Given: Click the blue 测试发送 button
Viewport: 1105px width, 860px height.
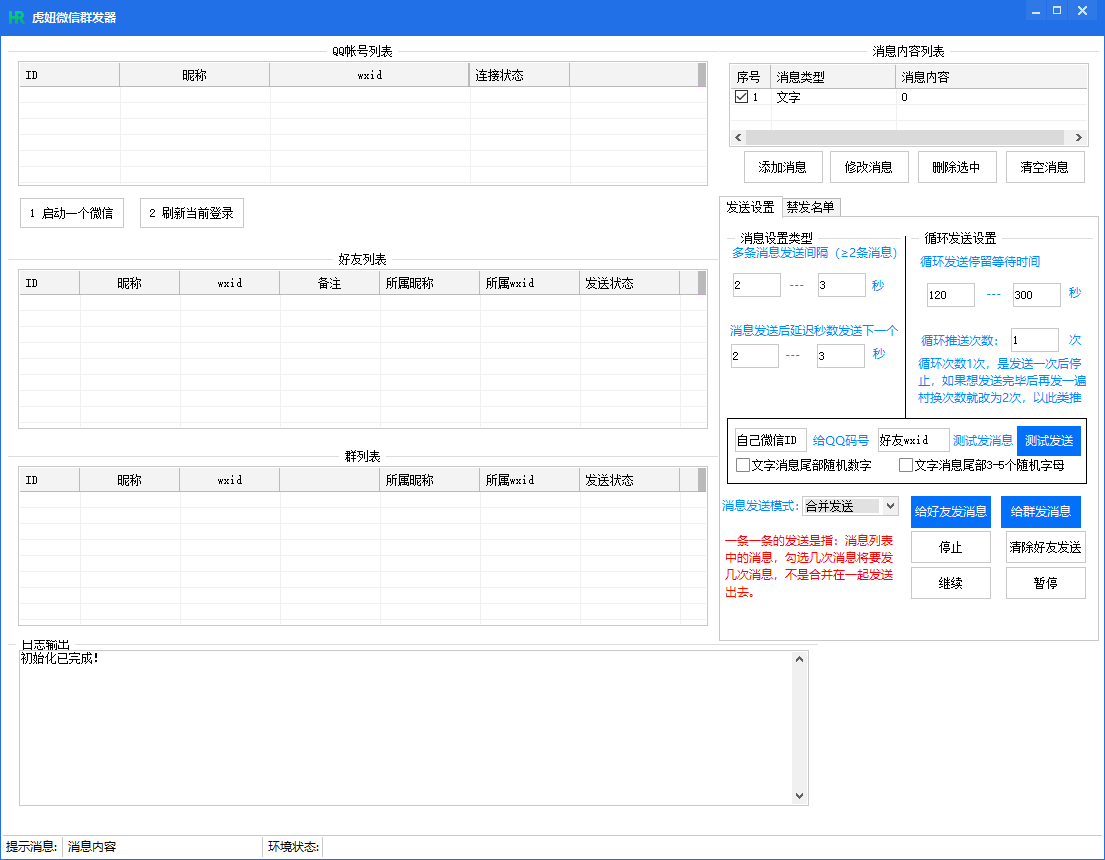Looking at the screenshot, I should pyautogui.click(x=1049, y=441).
